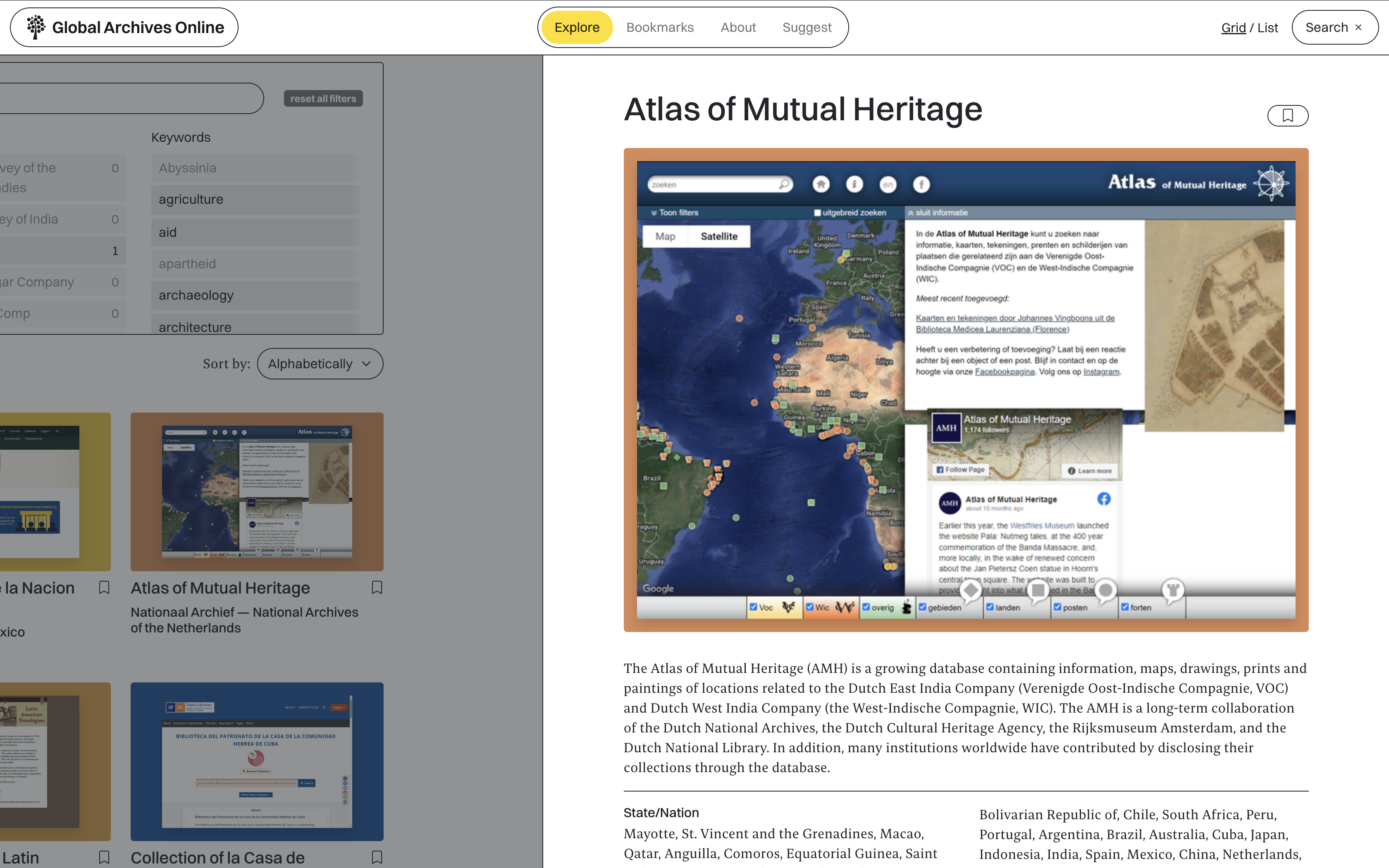Image resolution: width=1389 pixels, height=868 pixels.
Task: Select the apartheid keyword filter
Action: tap(256, 264)
